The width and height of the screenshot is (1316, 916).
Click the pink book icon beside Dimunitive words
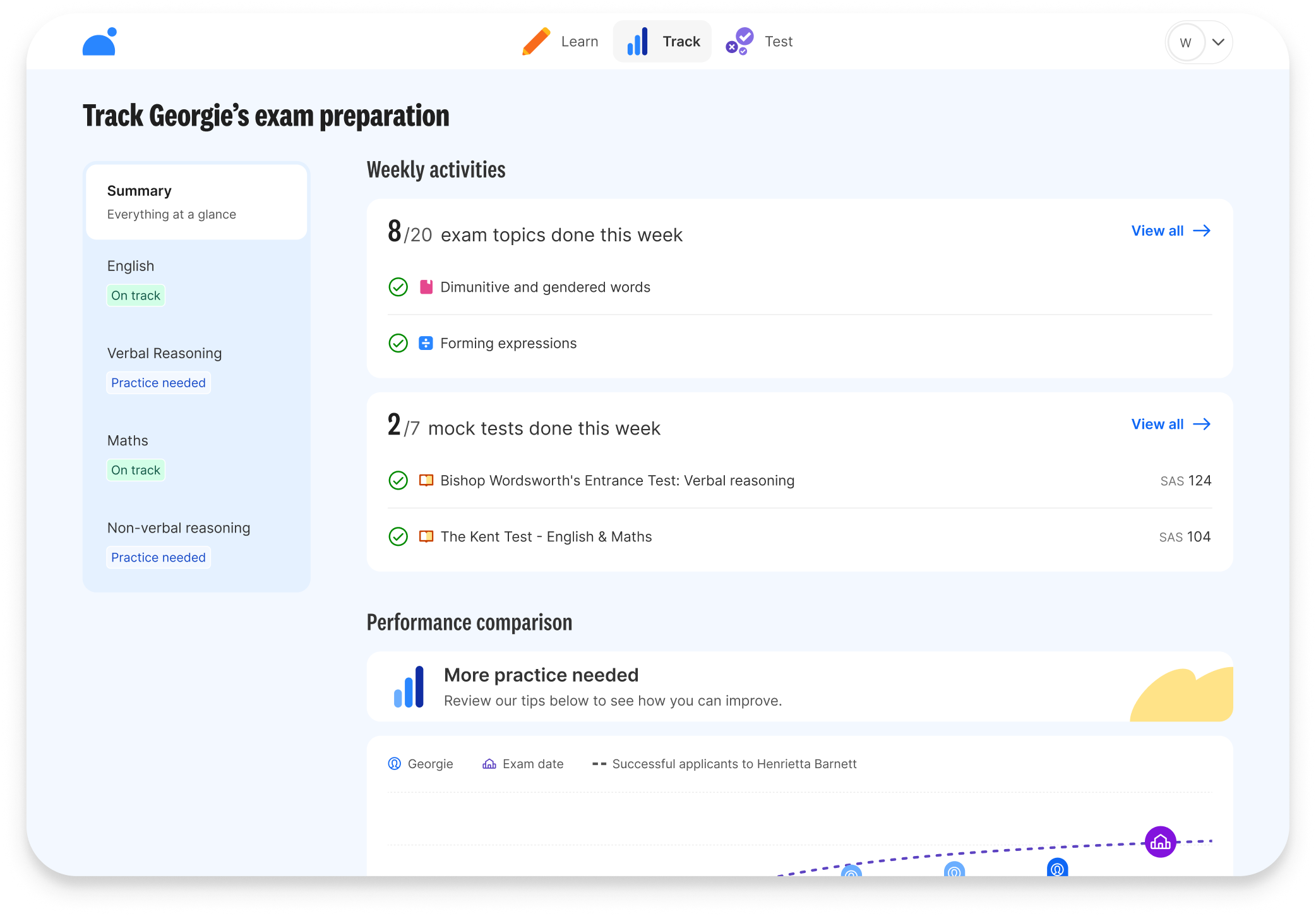[x=426, y=287]
